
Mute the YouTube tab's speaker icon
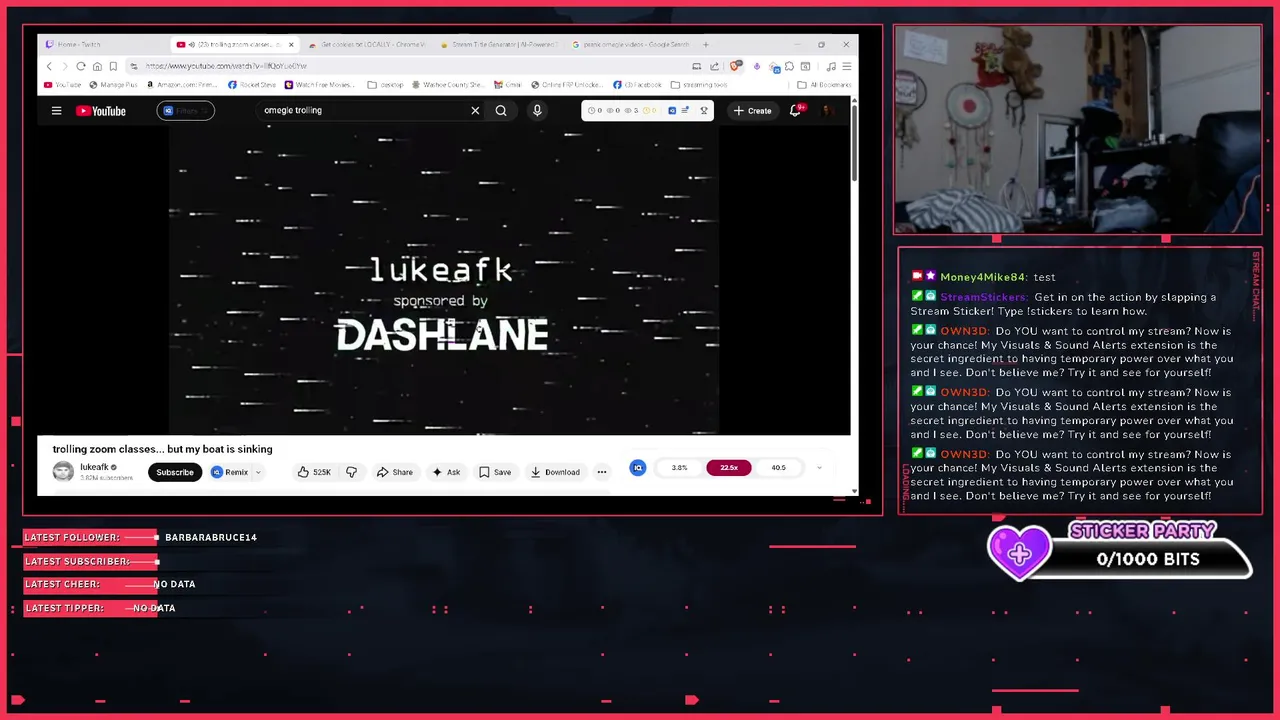pos(191,44)
